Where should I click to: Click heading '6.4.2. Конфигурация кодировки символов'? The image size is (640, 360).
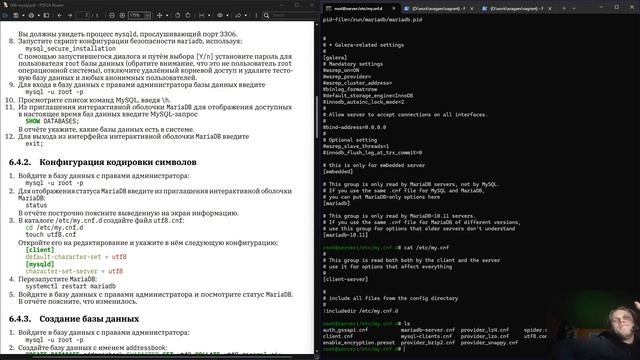[102, 162]
